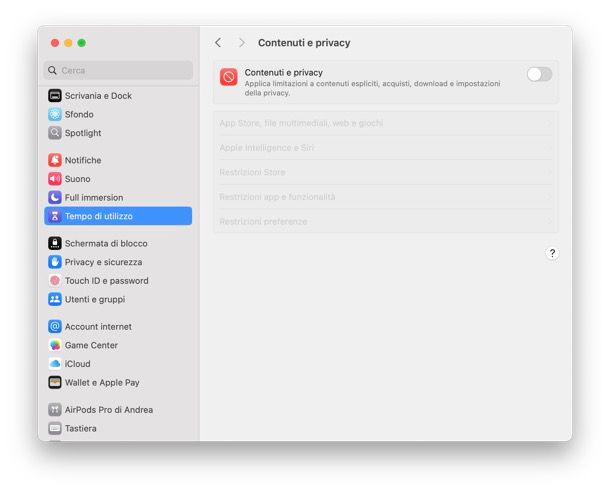Click the red Notifiche bell icon
Screen dimensions: 610x491
55,160
